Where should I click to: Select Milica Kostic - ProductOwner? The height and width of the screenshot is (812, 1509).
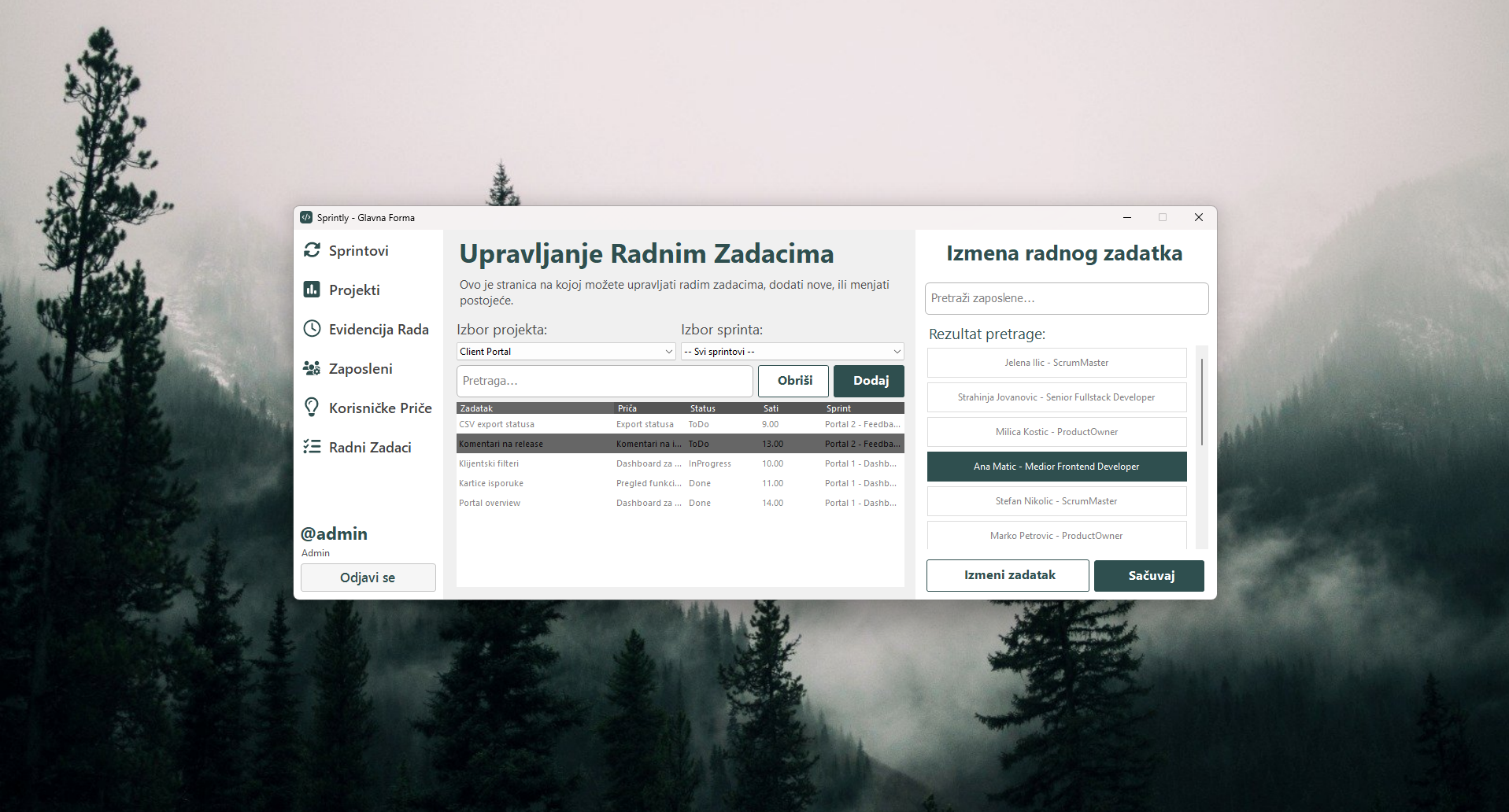(x=1056, y=432)
